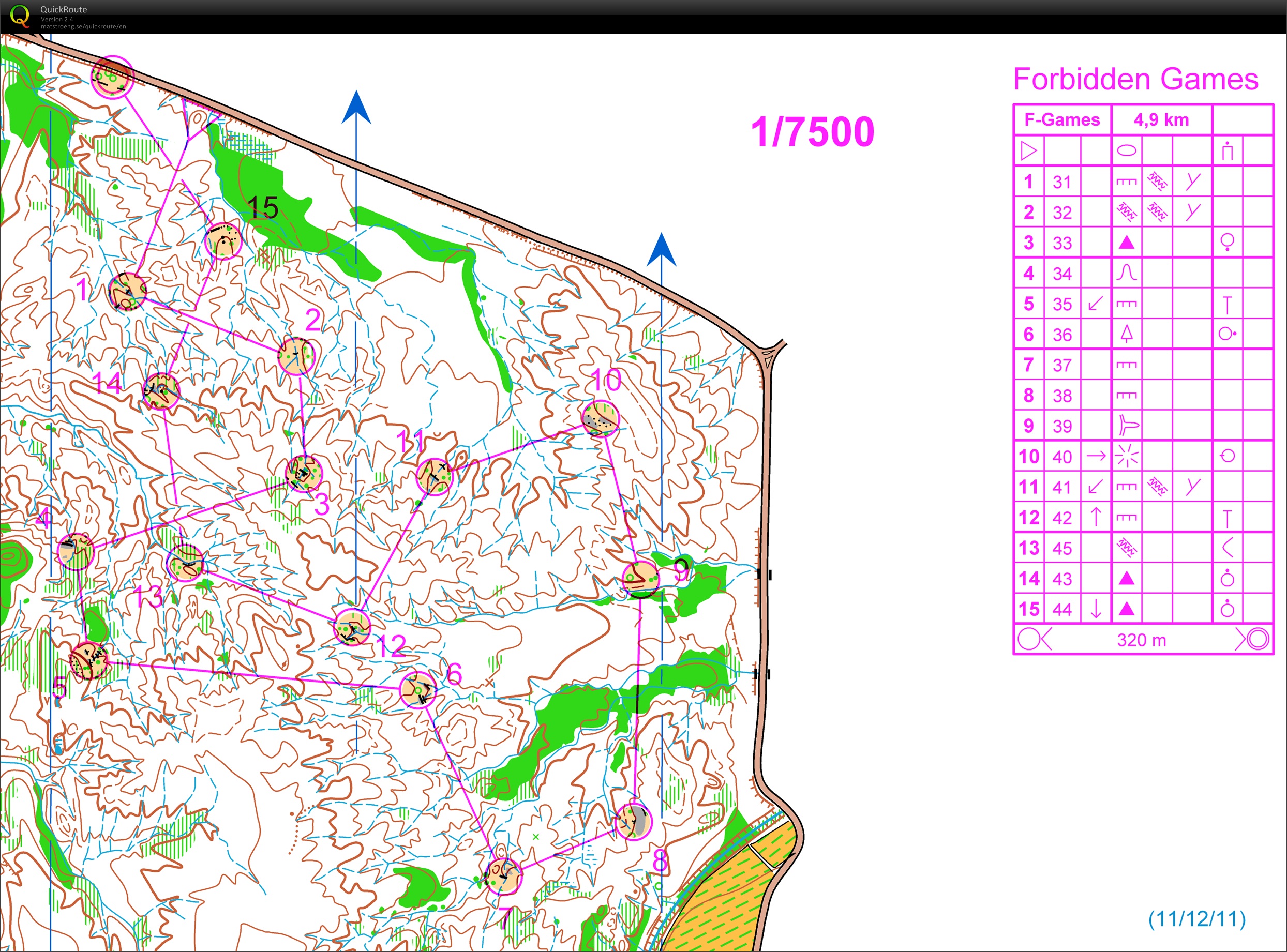Click the southwest arrow in row 5
The image size is (1287, 952).
point(1096,303)
